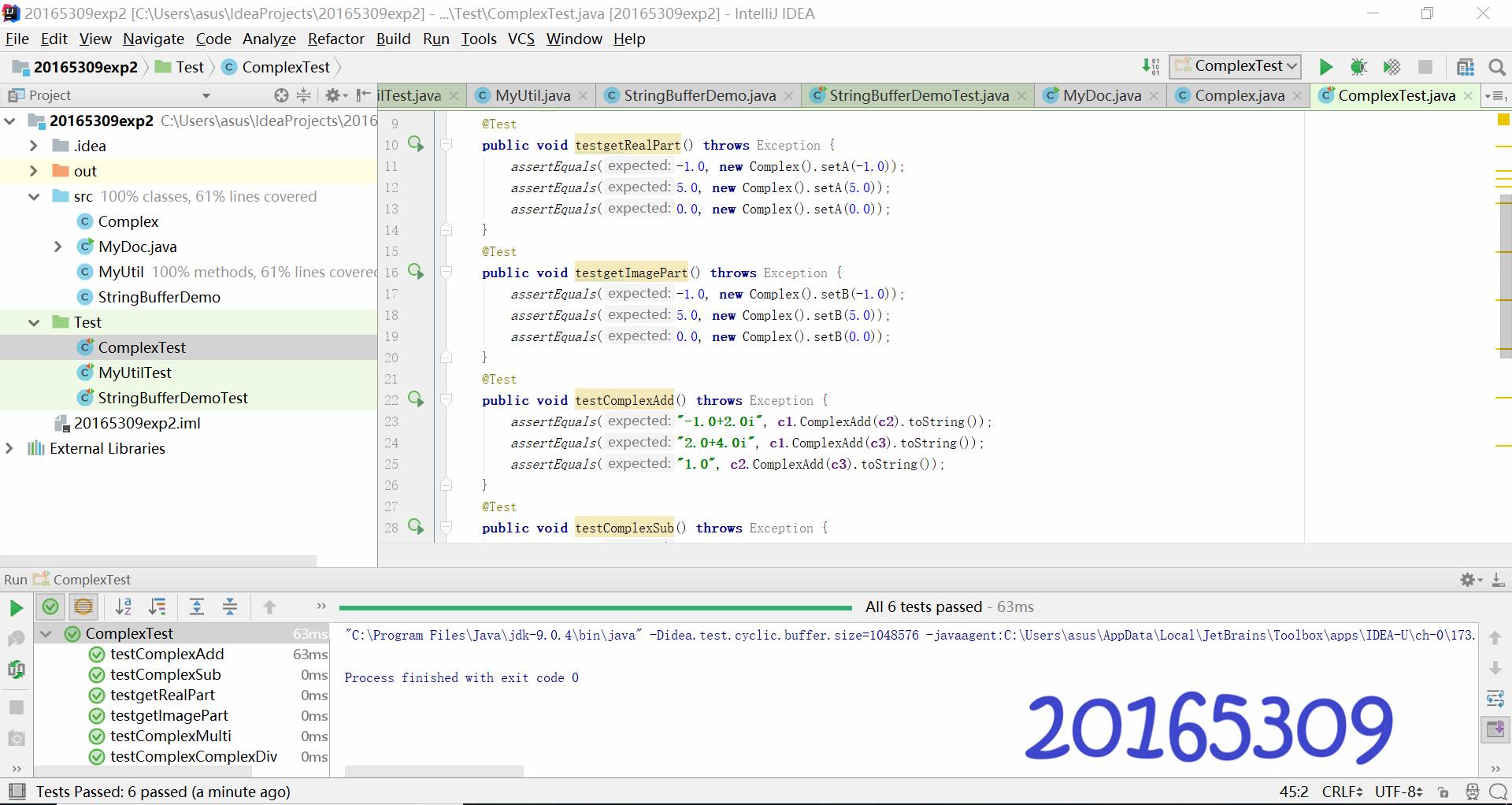Open Project Structure from toolbar icon
The height and width of the screenshot is (805, 1512).
[1466, 67]
